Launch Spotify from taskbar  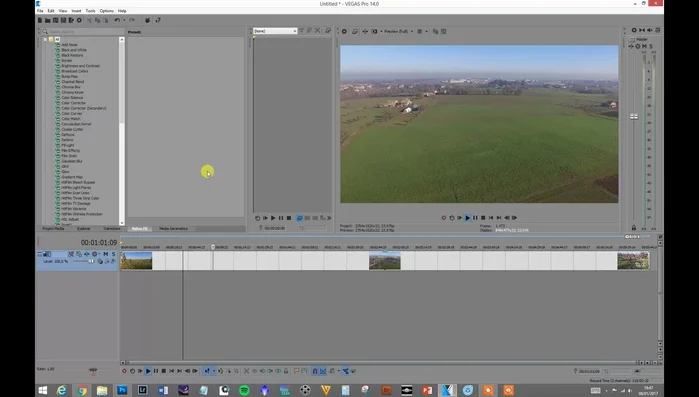click(244, 390)
